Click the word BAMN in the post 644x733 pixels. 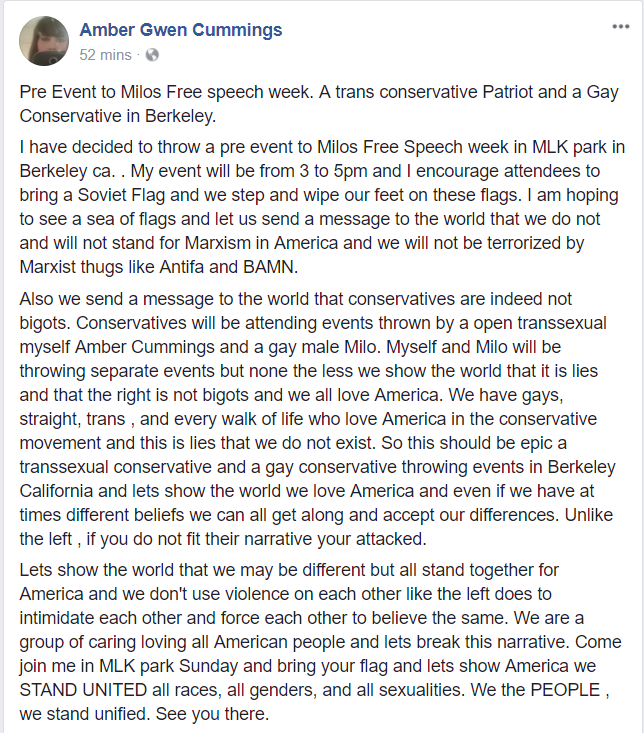(269, 267)
